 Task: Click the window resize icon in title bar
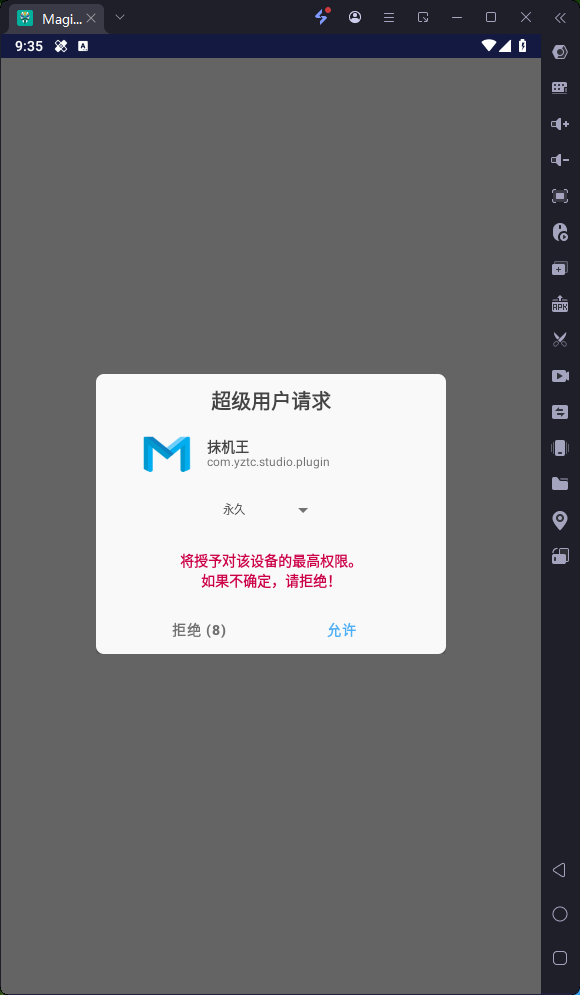click(x=423, y=18)
